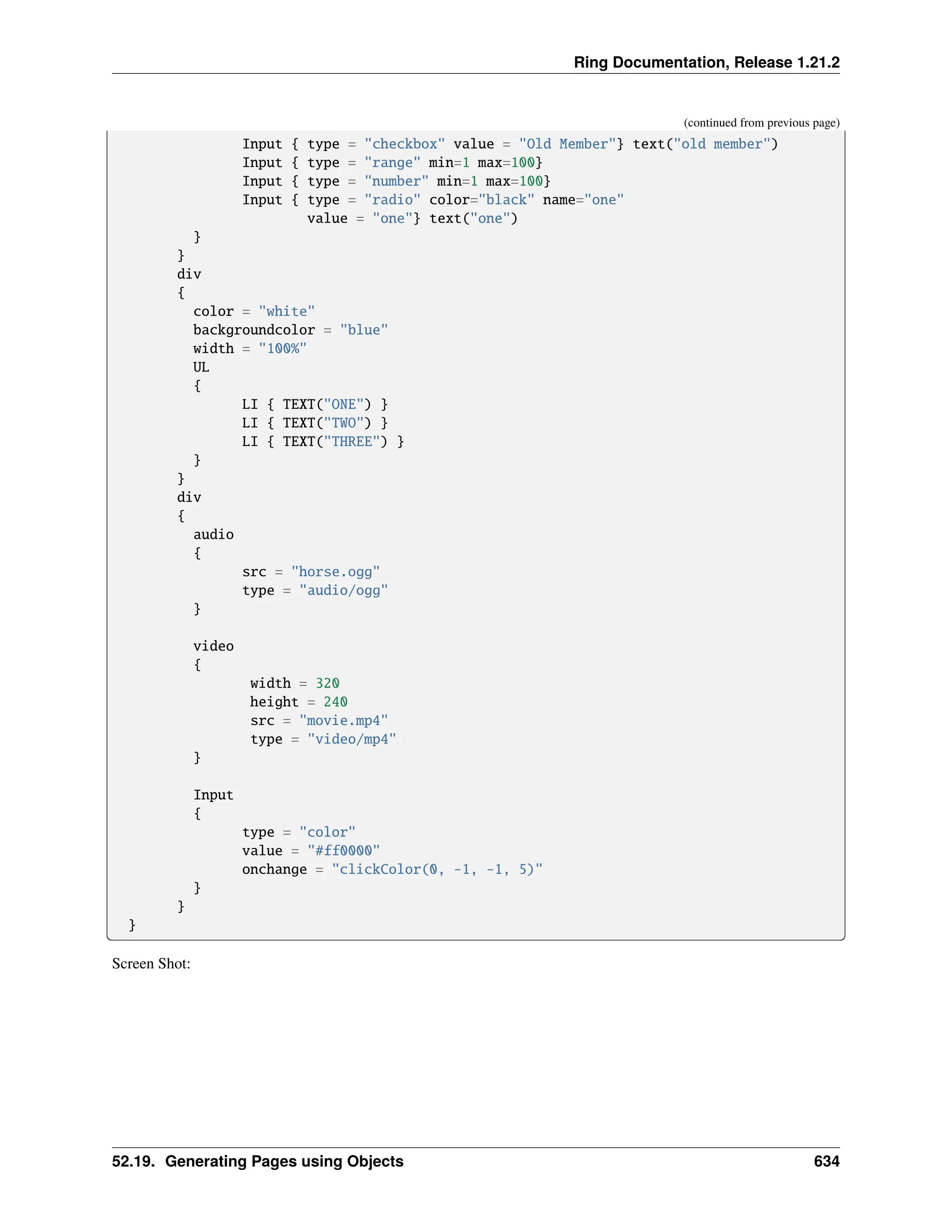Viewport: 952px width, 1232px height.
Task: Click the "number" input type line
Action: [396, 181]
